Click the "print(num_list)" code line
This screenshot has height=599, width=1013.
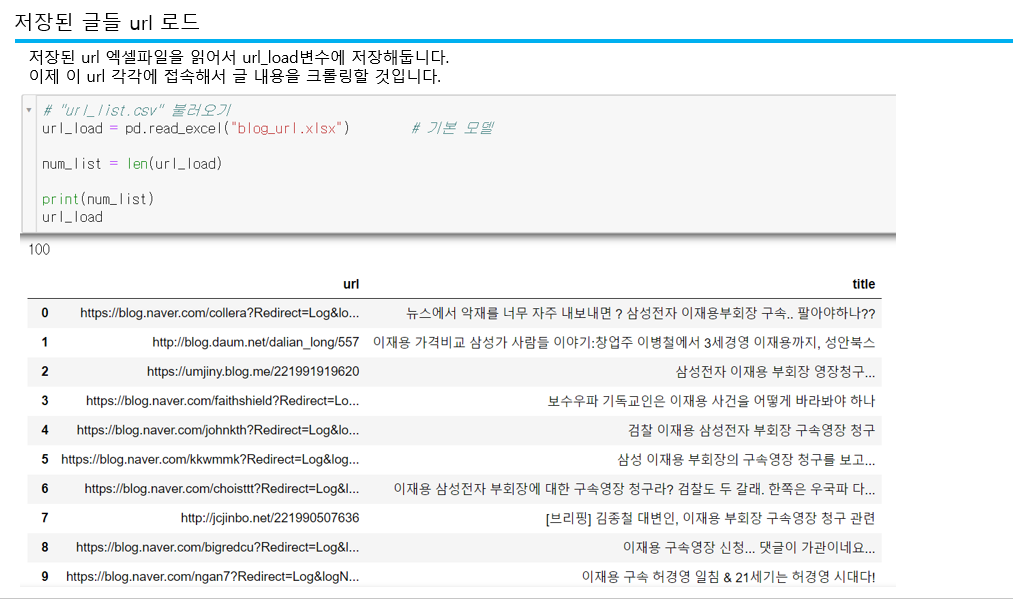[x=98, y=199]
